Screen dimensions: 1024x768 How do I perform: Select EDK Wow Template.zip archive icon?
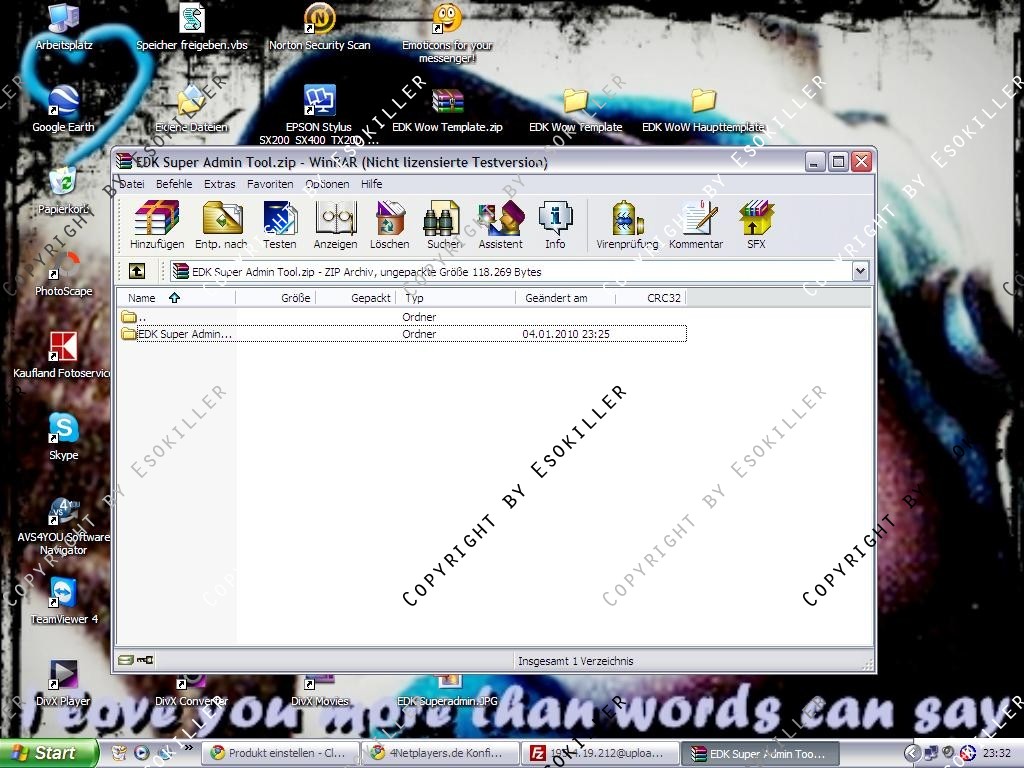pyautogui.click(x=447, y=110)
